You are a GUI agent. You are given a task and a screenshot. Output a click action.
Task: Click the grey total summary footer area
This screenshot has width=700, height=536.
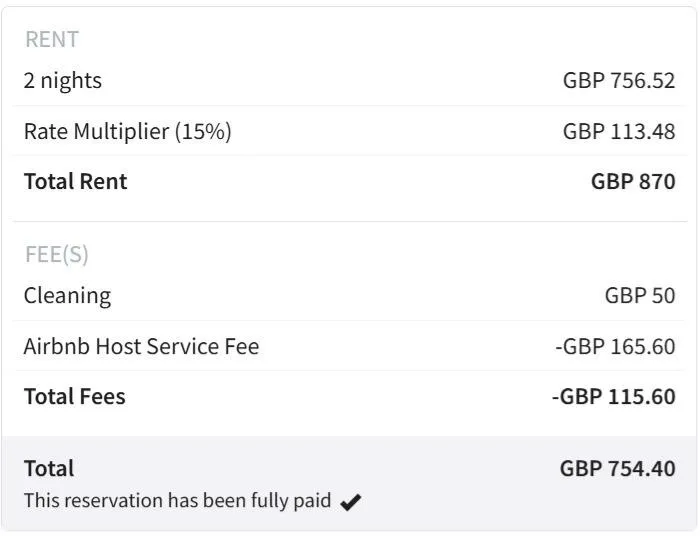coord(349,483)
